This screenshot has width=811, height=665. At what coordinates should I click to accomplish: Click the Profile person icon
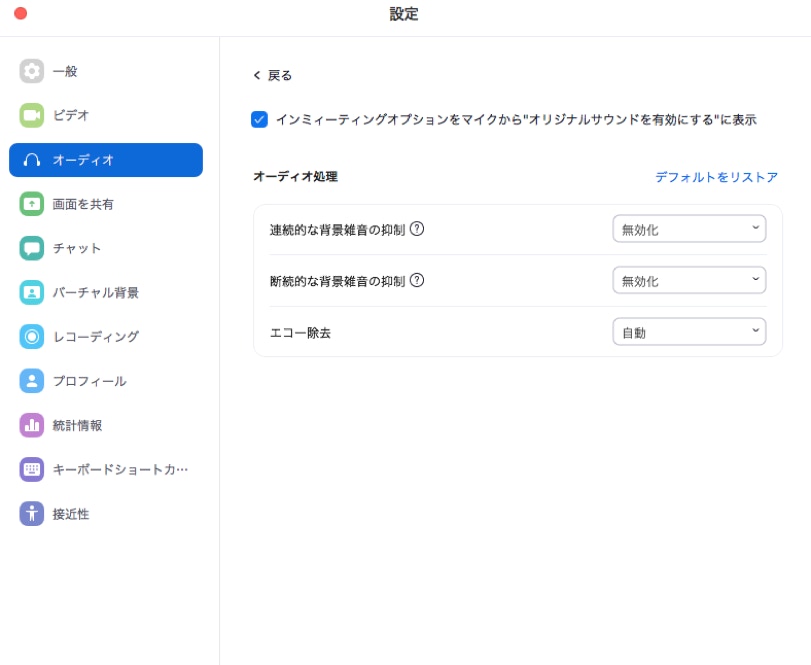[x=32, y=381]
